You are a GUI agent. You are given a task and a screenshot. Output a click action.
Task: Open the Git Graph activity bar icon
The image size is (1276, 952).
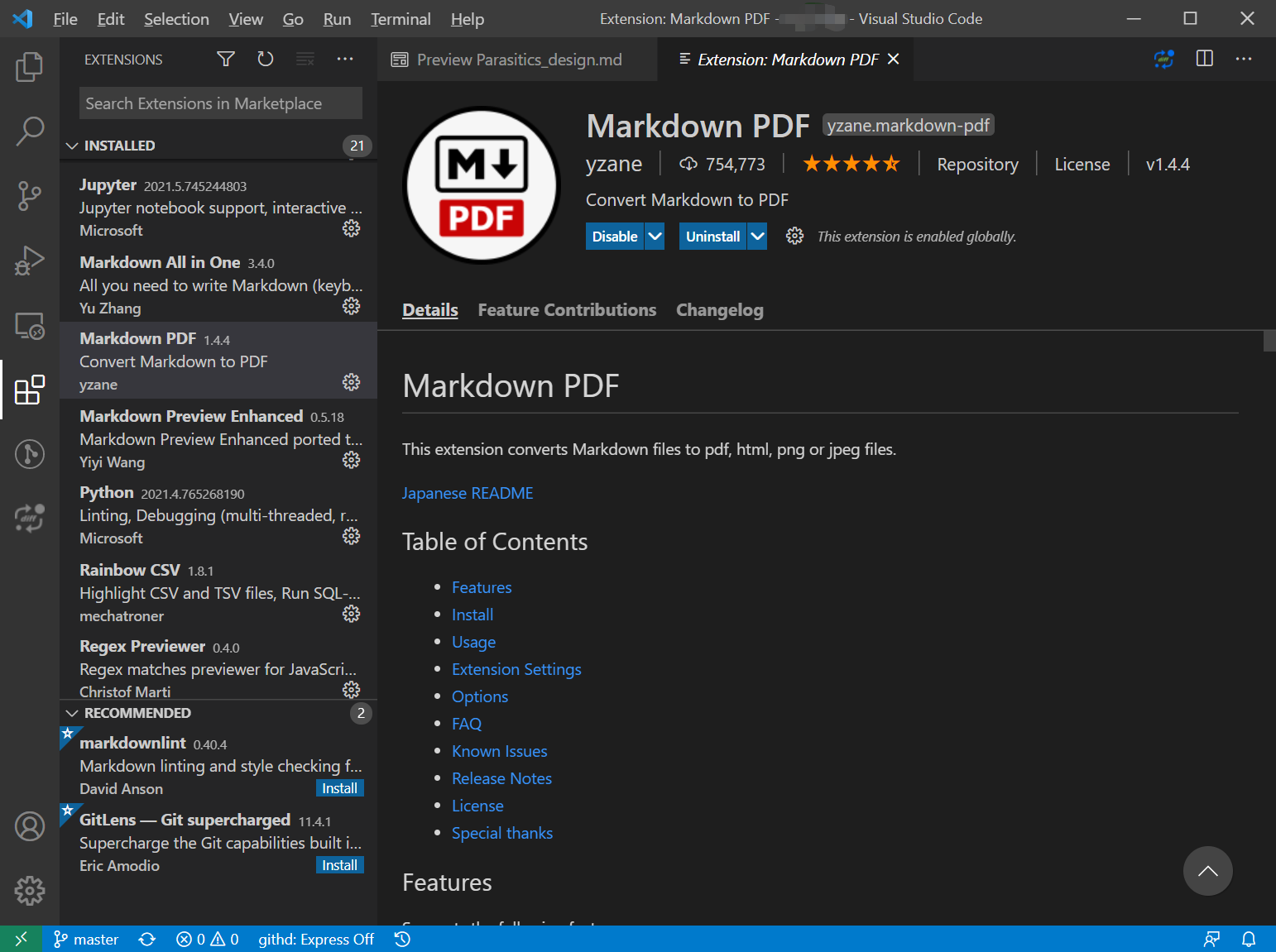pyautogui.click(x=30, y=454)
